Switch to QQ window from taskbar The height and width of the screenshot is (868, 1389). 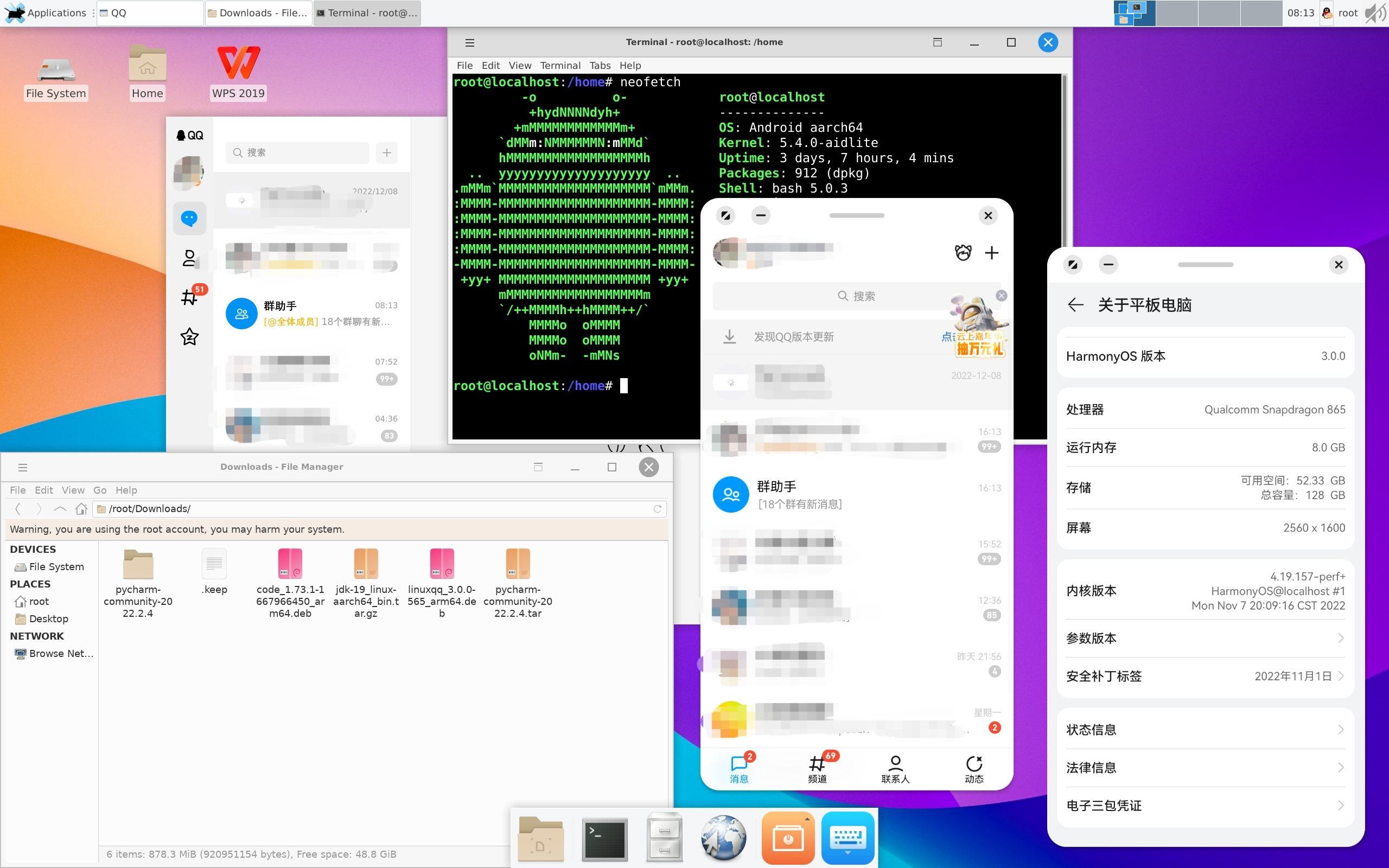(150, 12)
